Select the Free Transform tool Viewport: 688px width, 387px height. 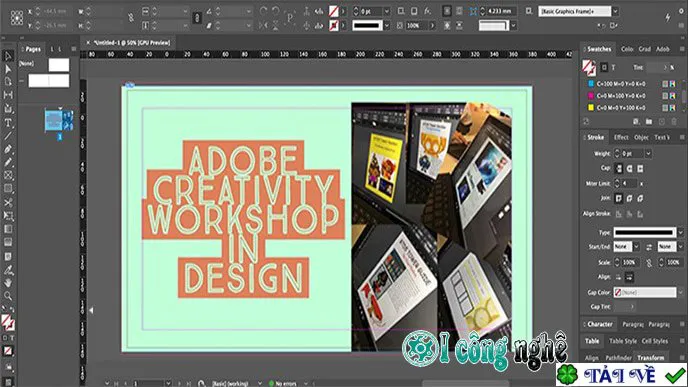click(x=8, y=215)
